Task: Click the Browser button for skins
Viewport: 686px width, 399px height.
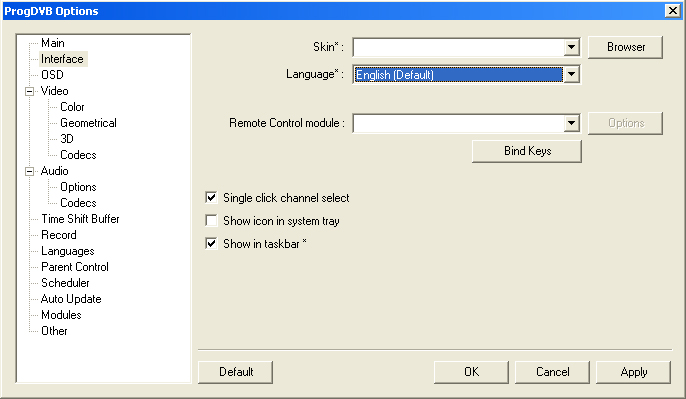Action: 626,47
